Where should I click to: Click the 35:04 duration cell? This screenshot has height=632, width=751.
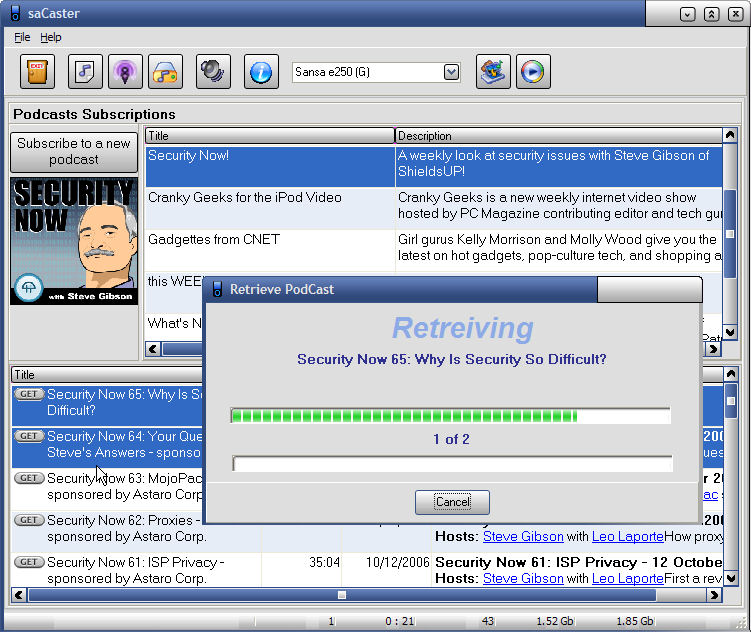(x=324, y=562)
